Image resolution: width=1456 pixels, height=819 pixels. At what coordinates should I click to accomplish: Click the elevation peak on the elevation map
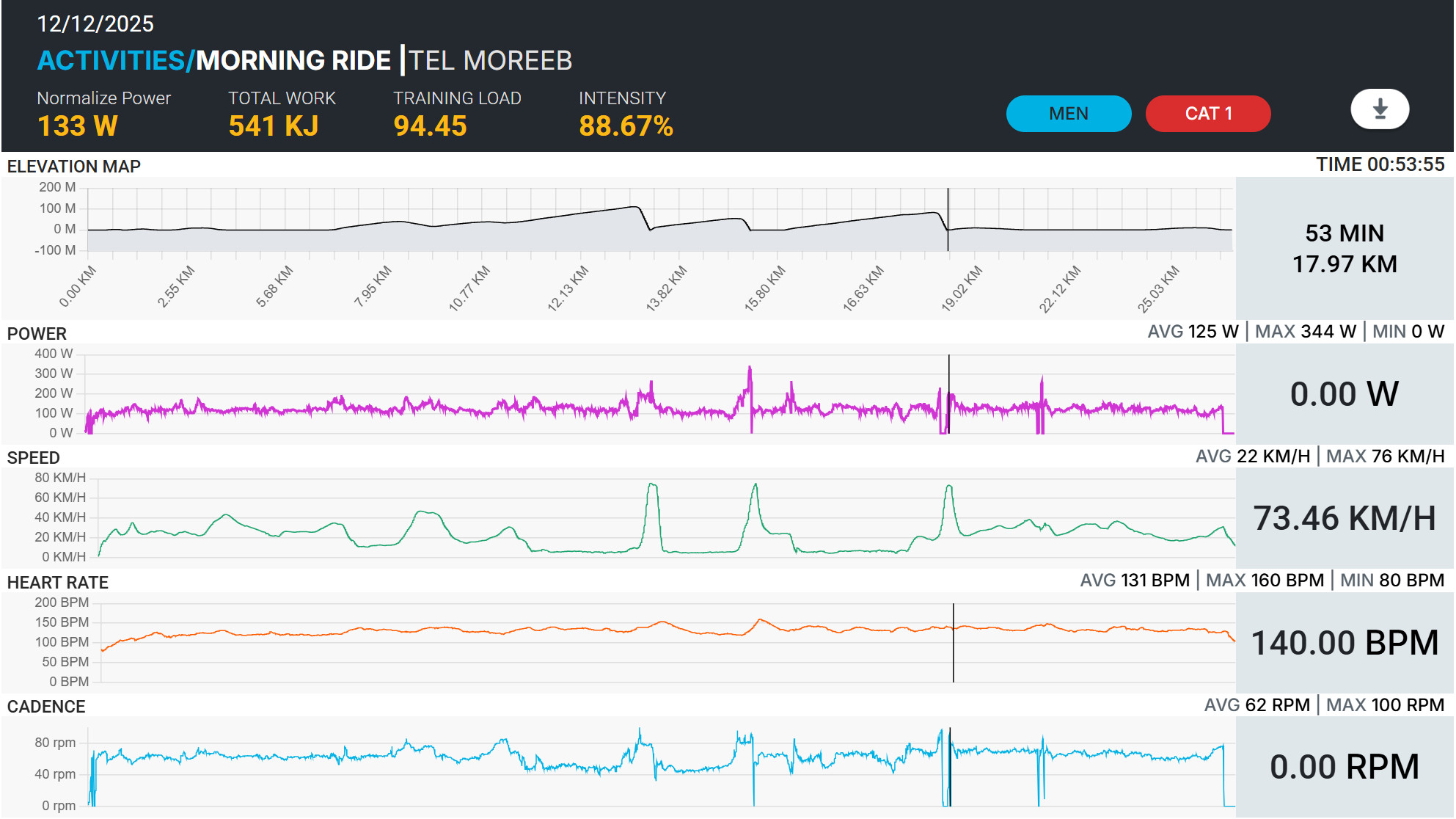pyautogui.click(x=634, y=208)
